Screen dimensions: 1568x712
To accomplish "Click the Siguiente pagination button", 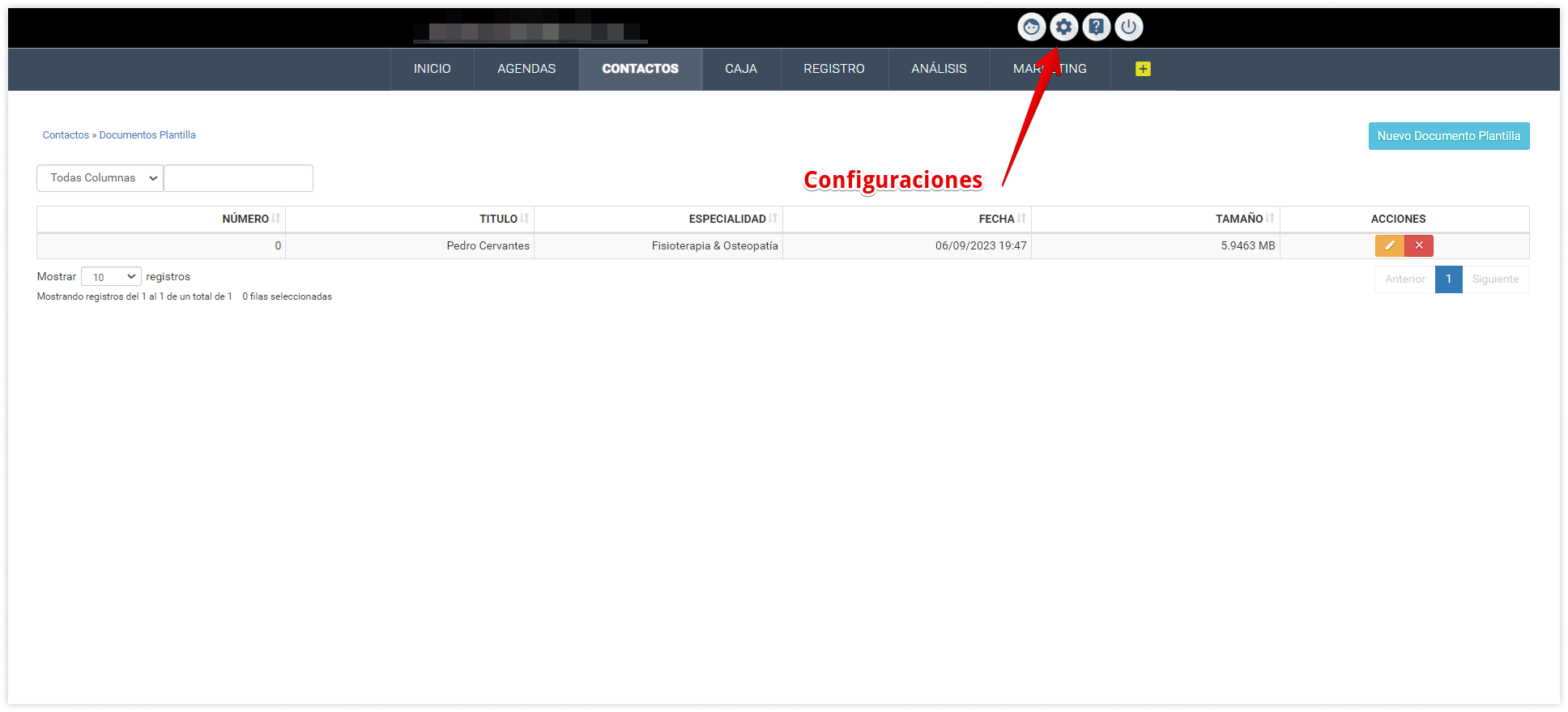I will (1495, 279).
